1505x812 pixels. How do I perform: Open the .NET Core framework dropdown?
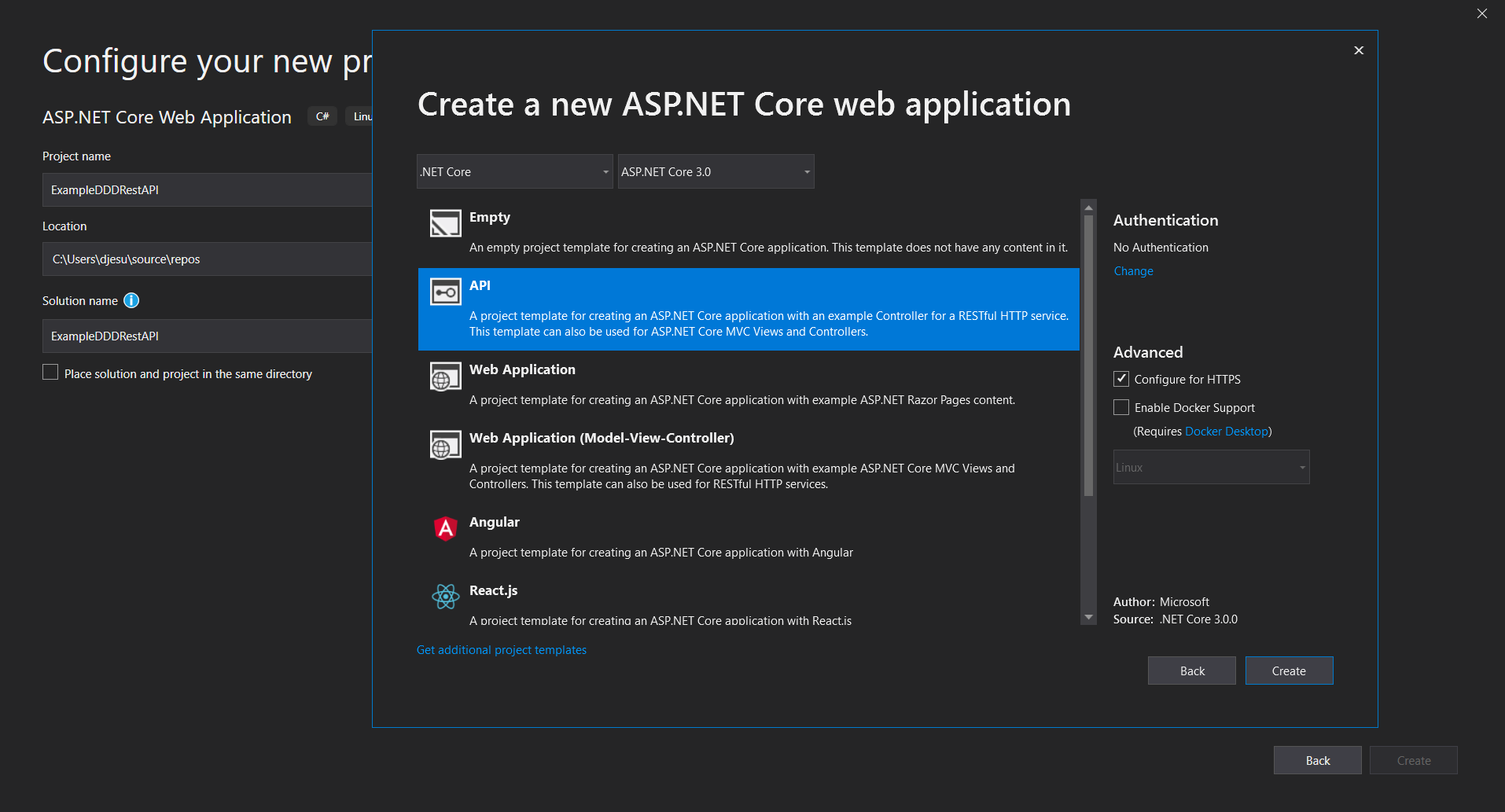pyautogui.click(x=514, y=171)
